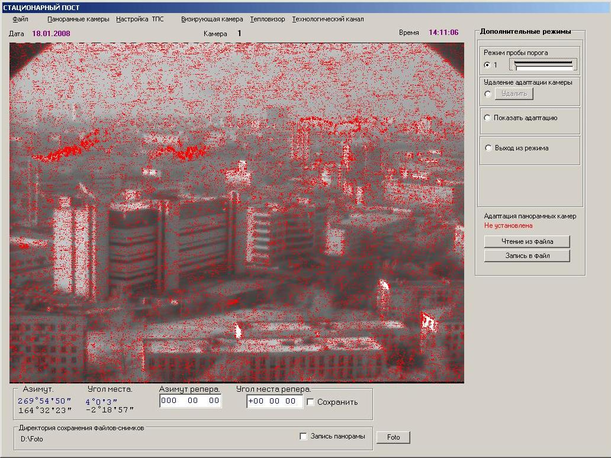This screenshot has width=611, height=458.
Task: Toggle the Запись панорамы checkbox
Action: [304, 437]
